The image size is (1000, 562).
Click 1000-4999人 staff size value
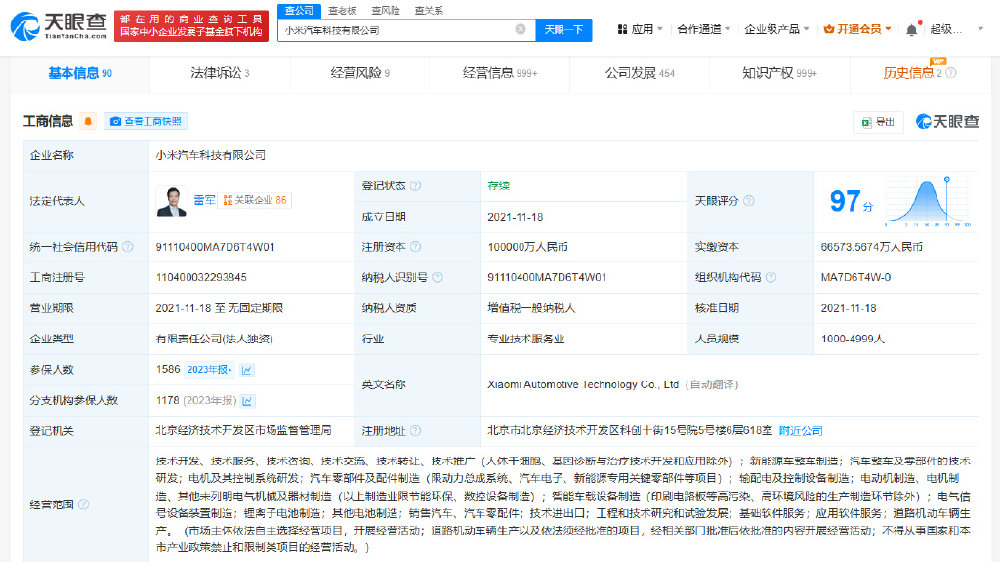[853, 339]
